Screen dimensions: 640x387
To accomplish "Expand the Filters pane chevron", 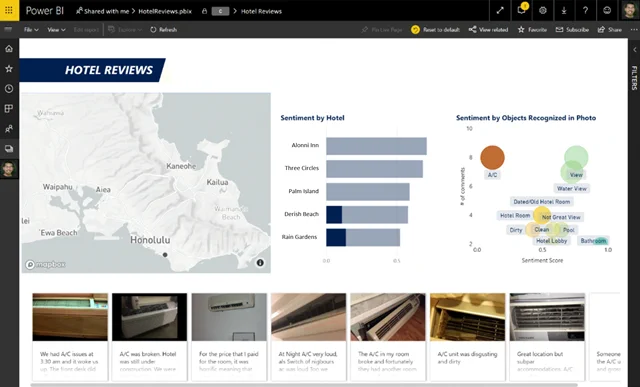I will (635, 50).
